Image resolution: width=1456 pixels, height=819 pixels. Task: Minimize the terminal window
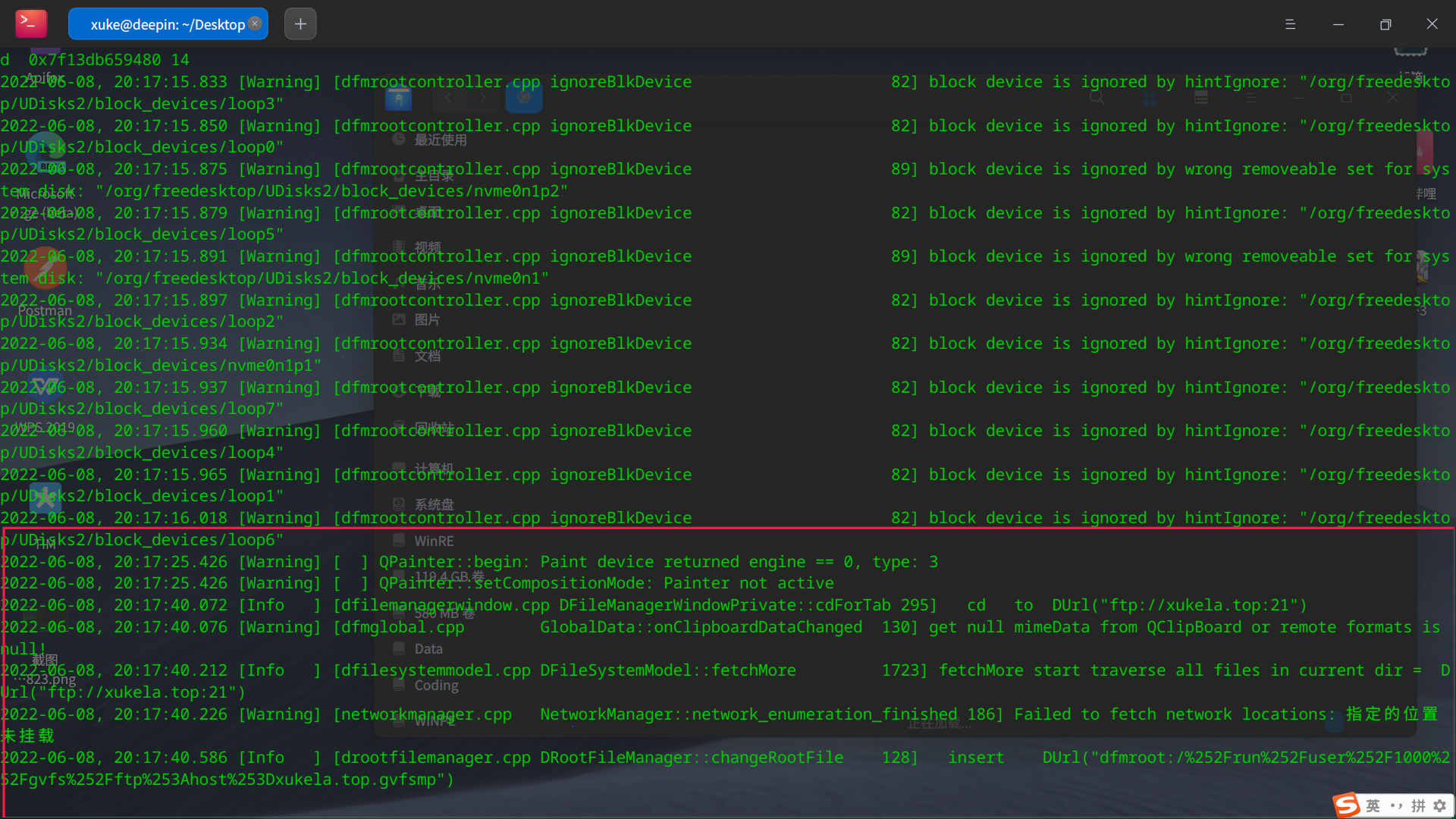coord(1338,24)
